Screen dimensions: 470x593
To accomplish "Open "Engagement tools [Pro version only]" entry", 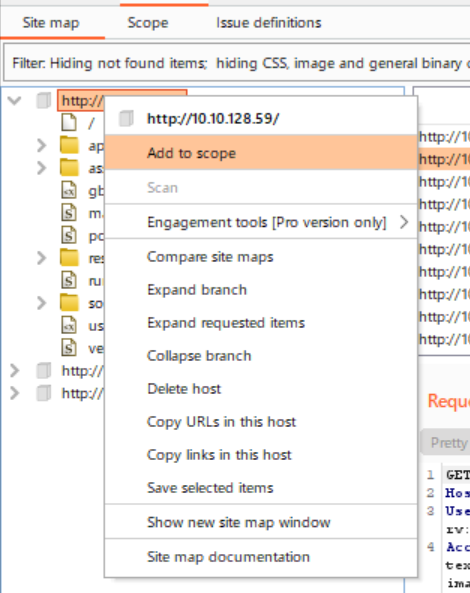I will pyautogui.click(x=261, y=222).
